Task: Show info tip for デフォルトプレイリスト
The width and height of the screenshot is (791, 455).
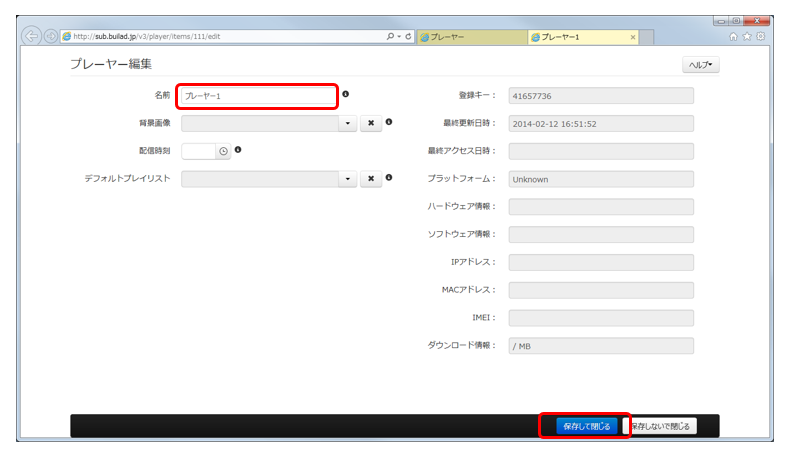Action: (x=389, y=178)
